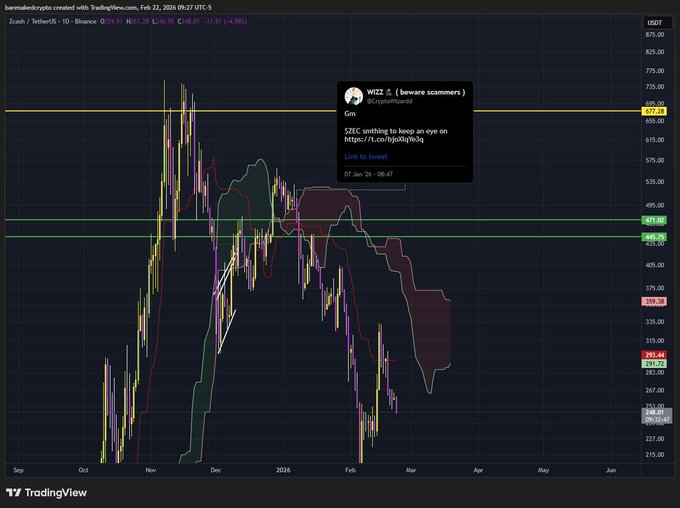Click the open value O259.91 in legend
Screen dimensions: 680x508
(x=111, y=21)
